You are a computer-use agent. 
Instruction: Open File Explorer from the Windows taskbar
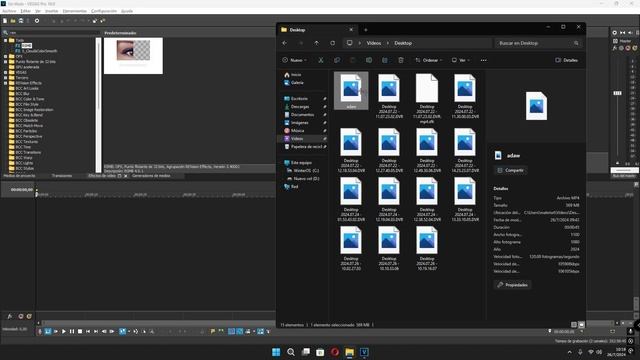[349, 352]
